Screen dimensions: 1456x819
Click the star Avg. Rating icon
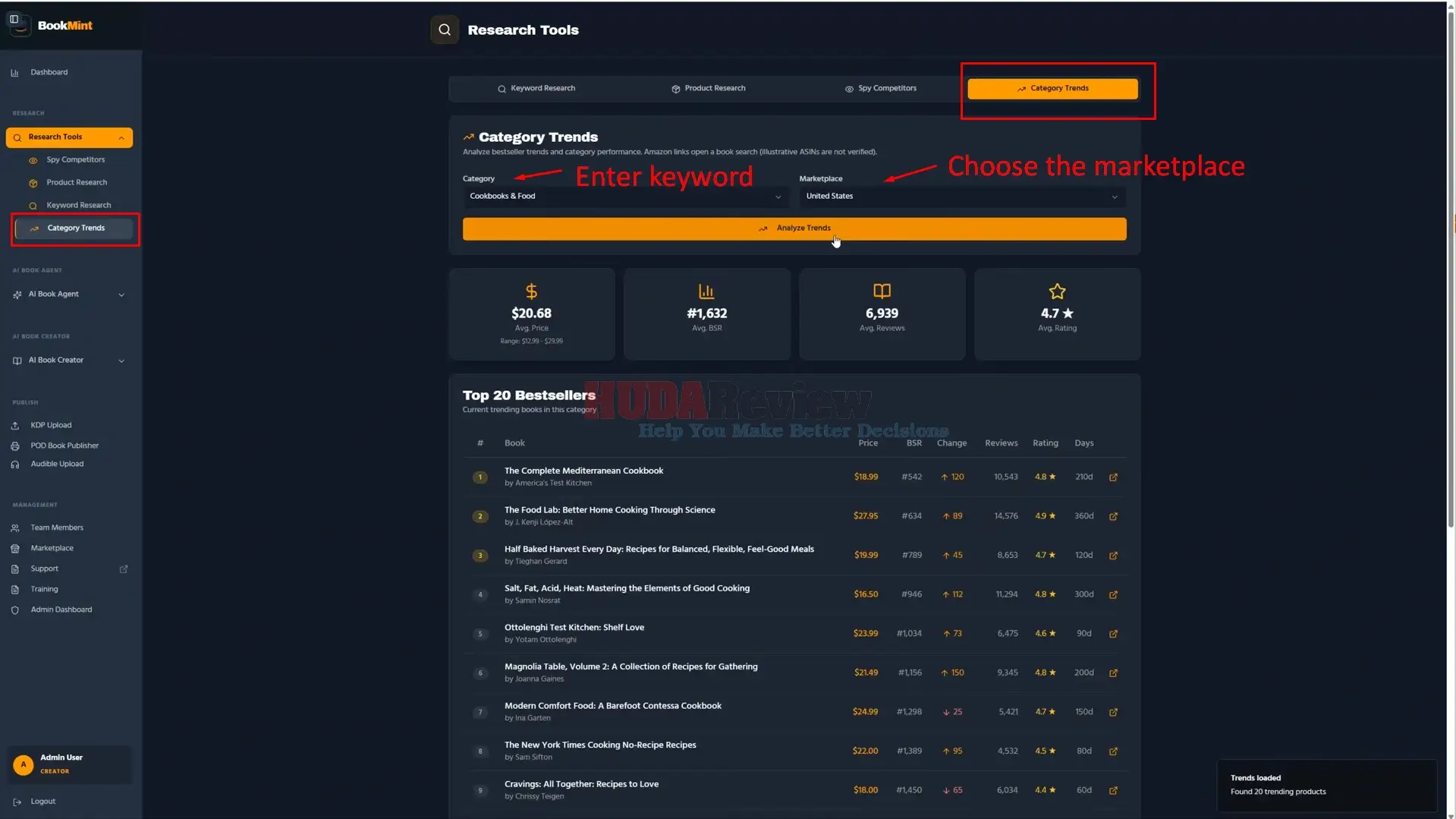[x=1057, y=291]
